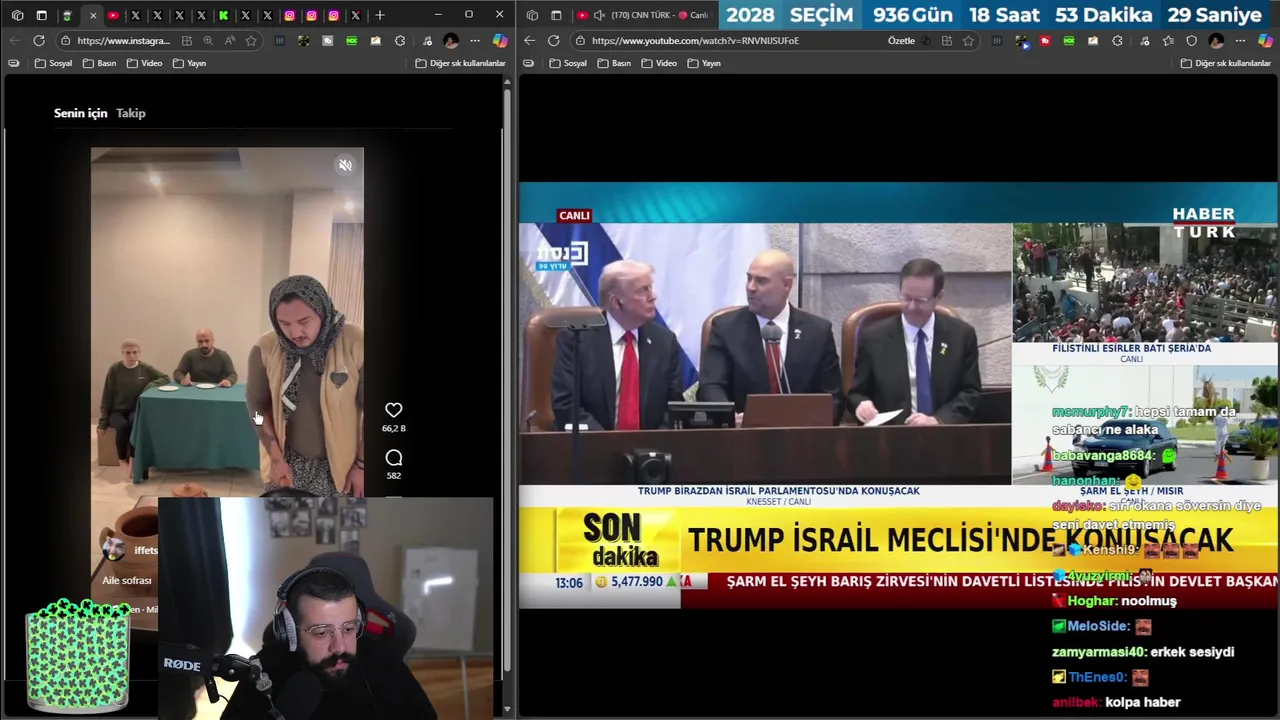Click the Instagram address bar URL
The image size is (1280, 720).
point(124,41)
